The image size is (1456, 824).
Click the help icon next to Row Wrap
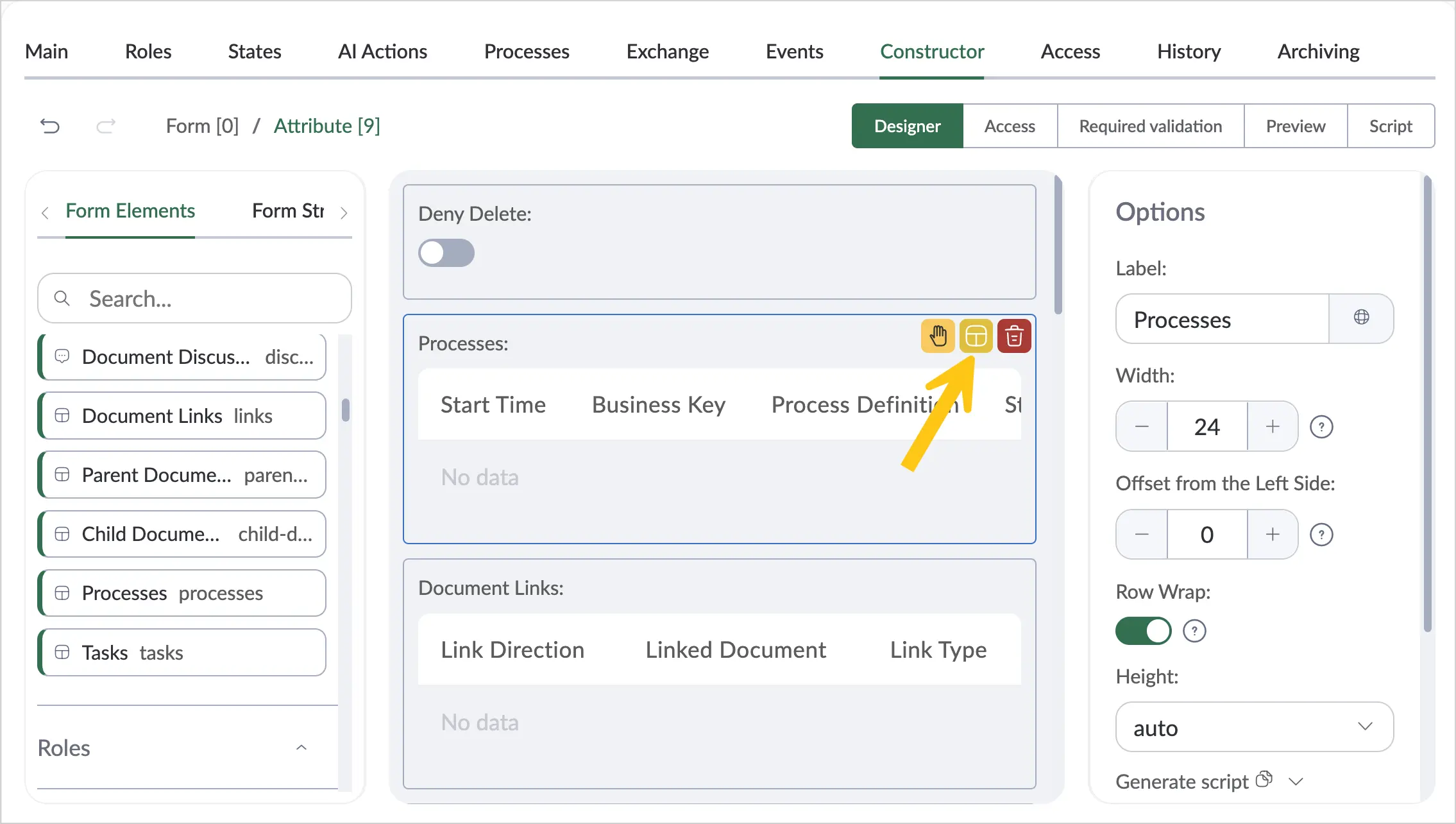coord(1194,631)
